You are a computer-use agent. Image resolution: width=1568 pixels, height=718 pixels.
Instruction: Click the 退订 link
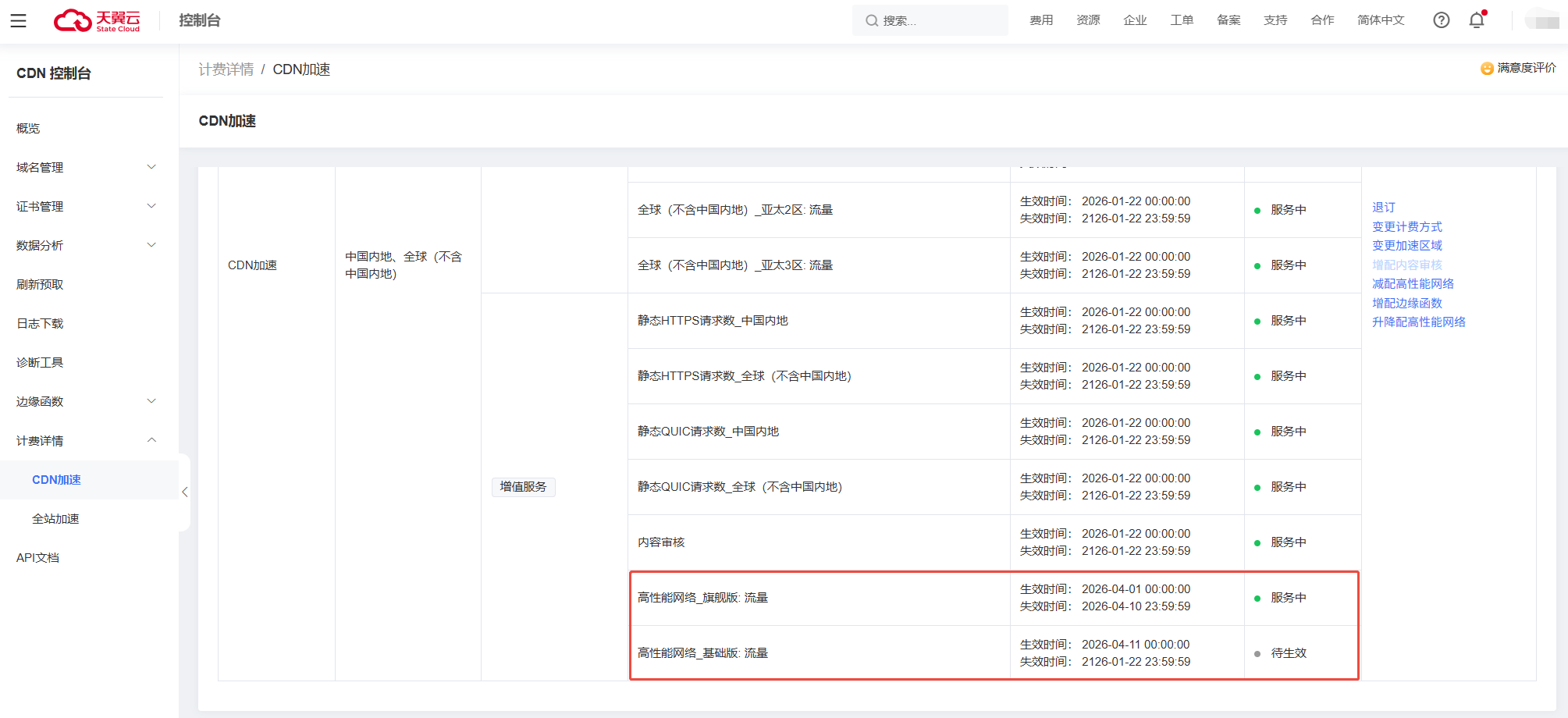[x=1383, y=208]
